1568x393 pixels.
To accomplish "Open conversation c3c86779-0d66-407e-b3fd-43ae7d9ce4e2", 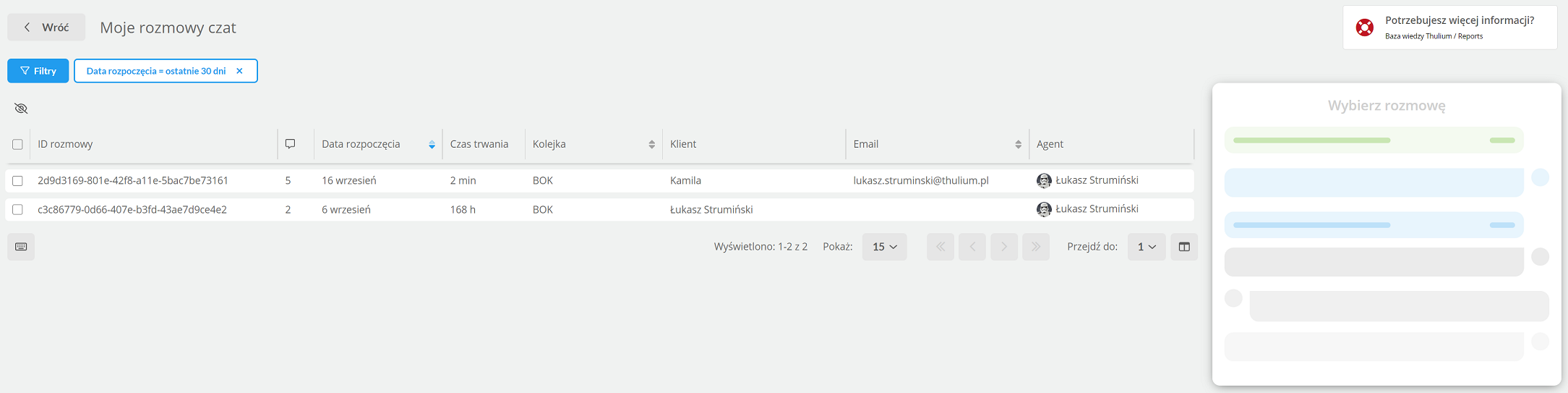I will (132, 209).
